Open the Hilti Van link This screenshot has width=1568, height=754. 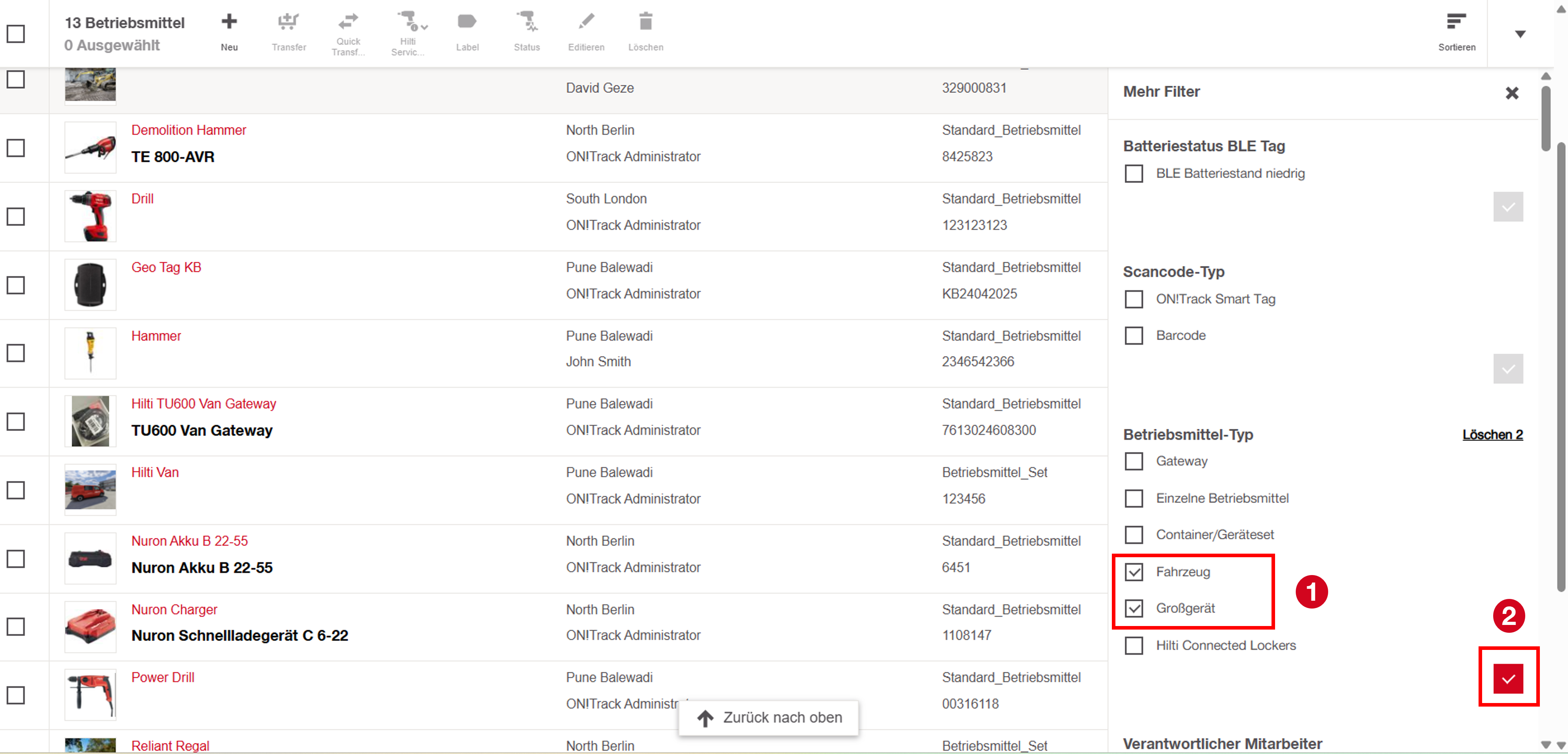coord(155,473)
